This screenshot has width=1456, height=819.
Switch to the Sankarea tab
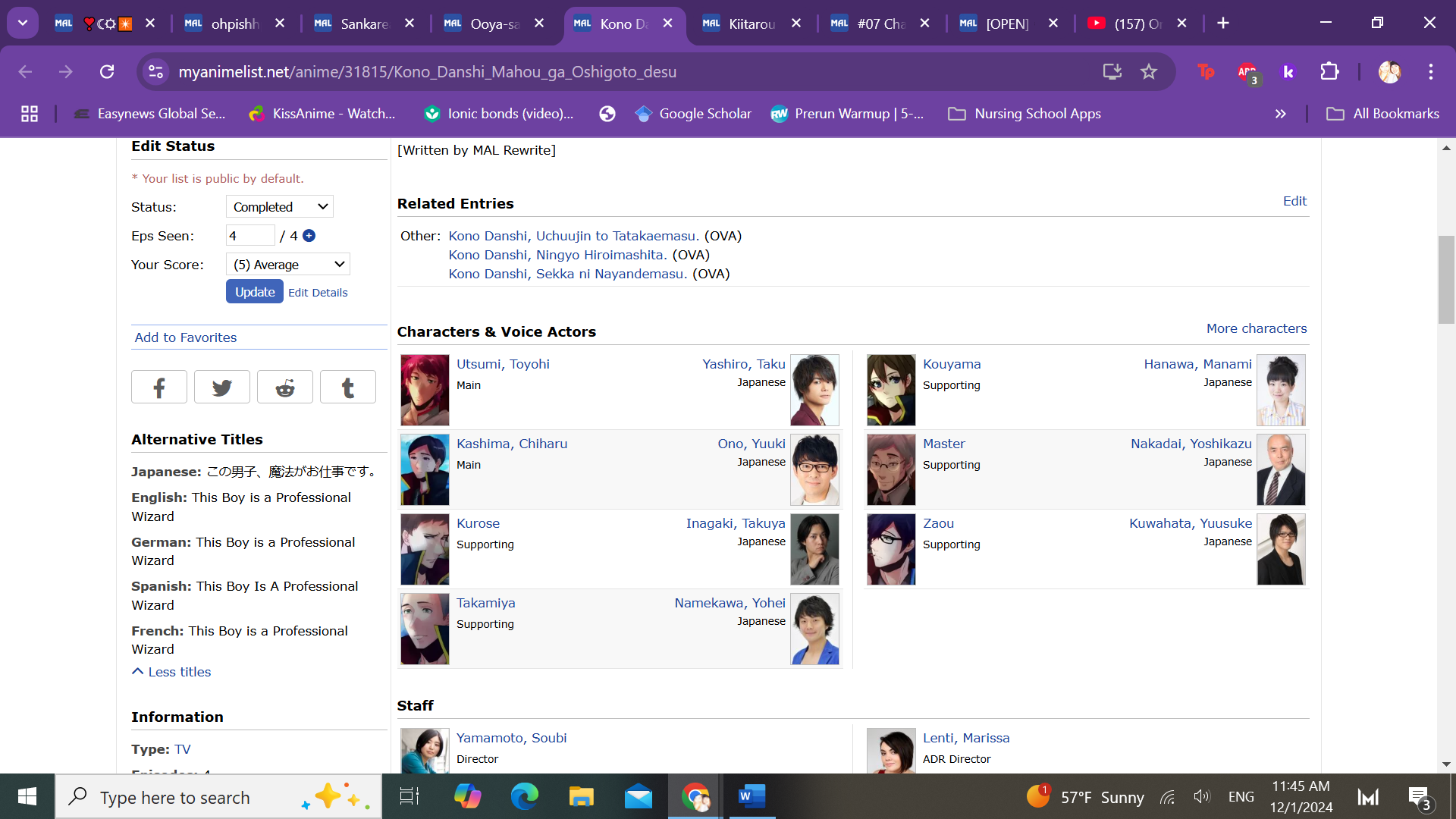(364, 24)
